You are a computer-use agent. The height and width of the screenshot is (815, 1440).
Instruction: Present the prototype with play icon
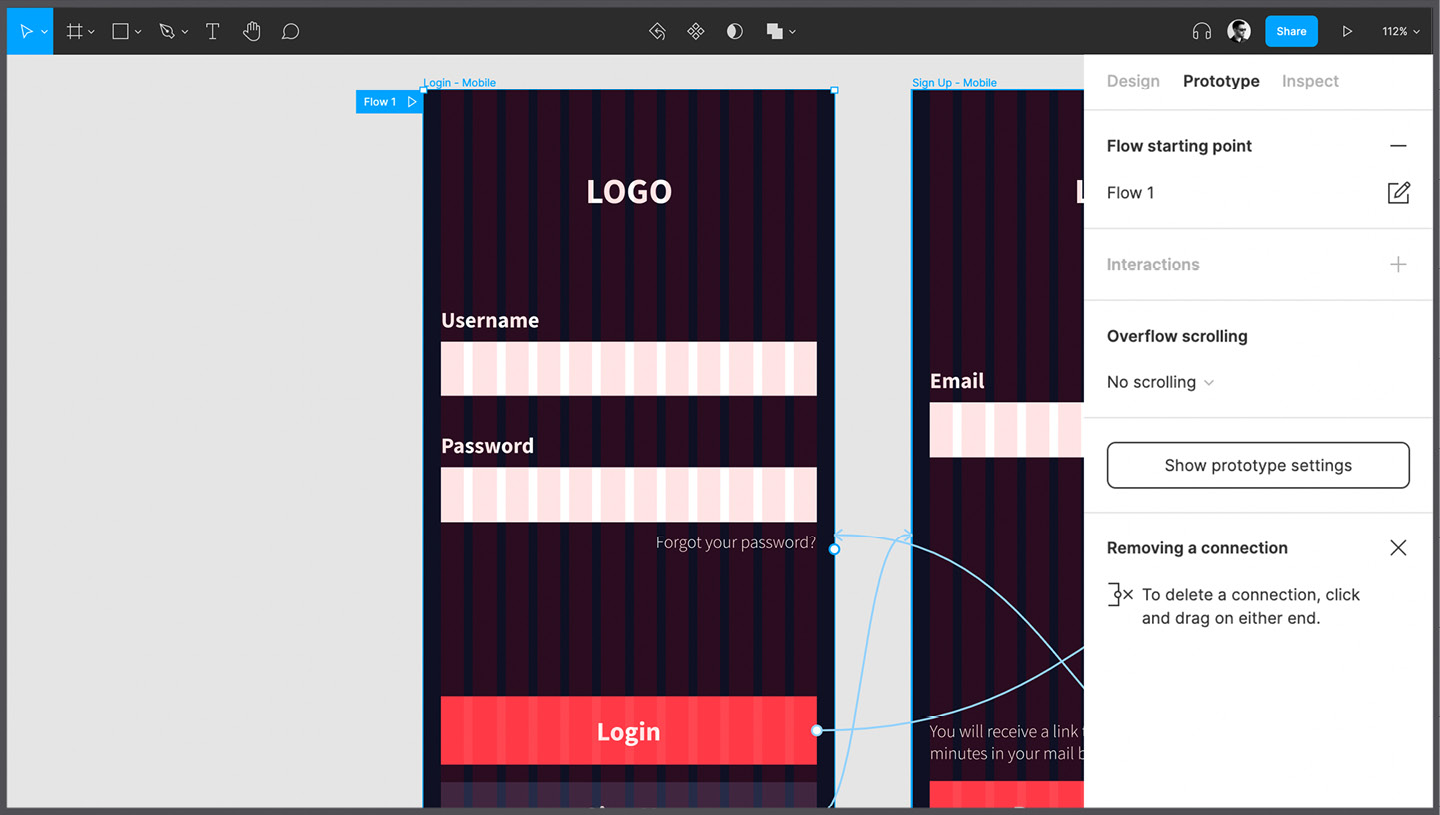tap(1347, 31)
